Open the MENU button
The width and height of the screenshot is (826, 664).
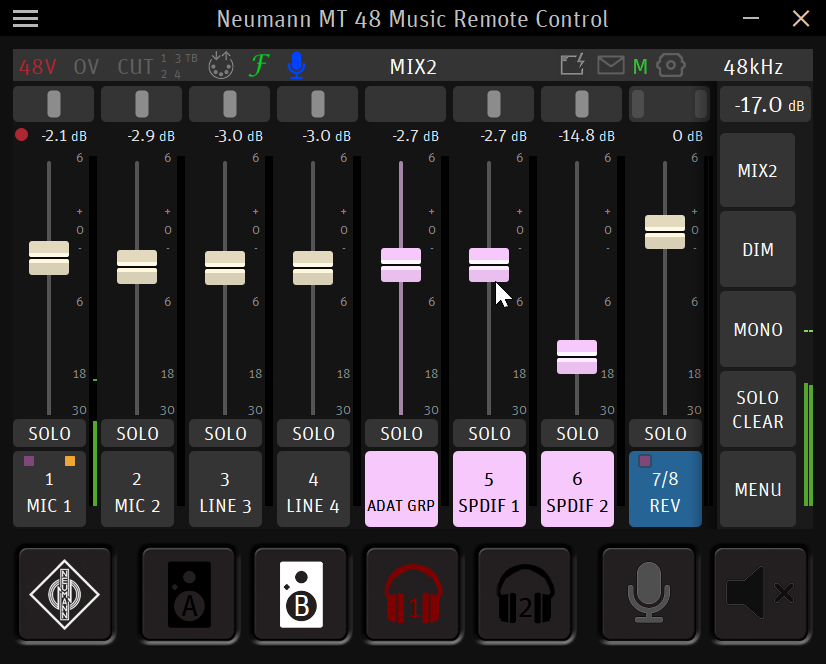point(758,490)
